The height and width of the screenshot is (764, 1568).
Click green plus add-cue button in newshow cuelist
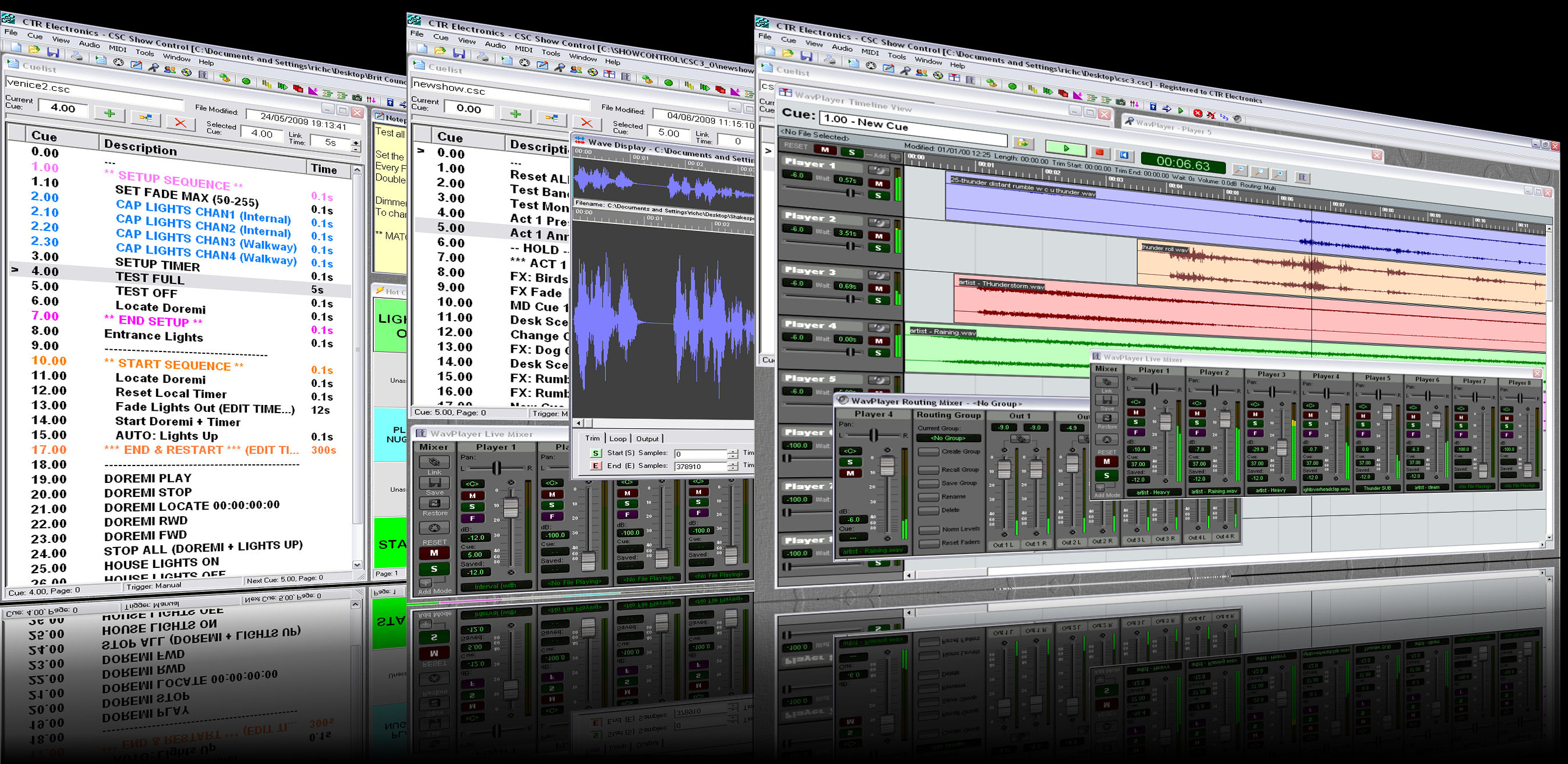515,113
